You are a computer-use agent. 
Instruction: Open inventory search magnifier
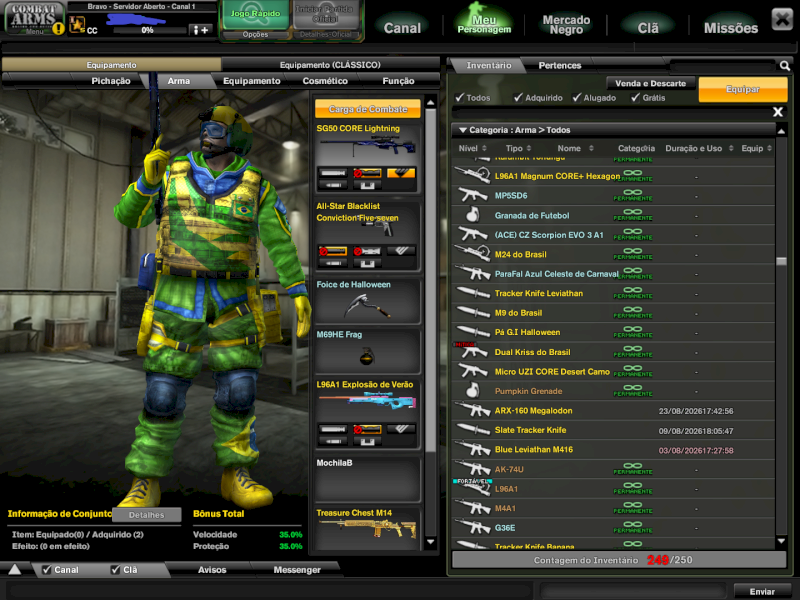tap(785, 65)
